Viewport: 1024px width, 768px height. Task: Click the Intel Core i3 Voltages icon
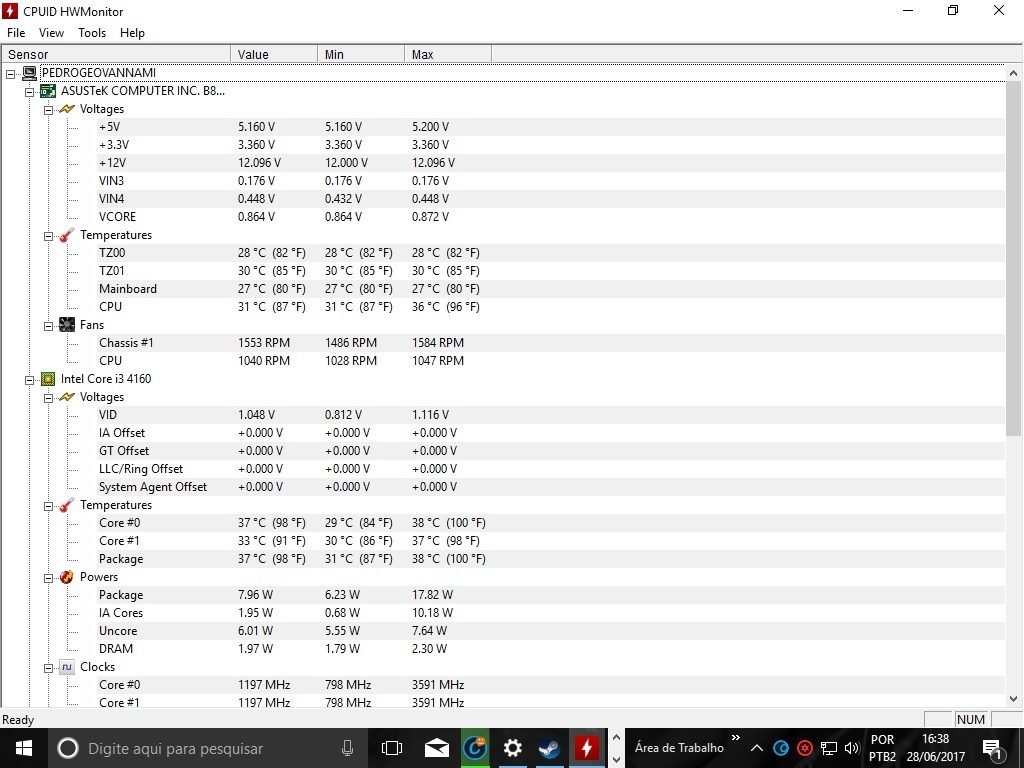click(67, 397)
